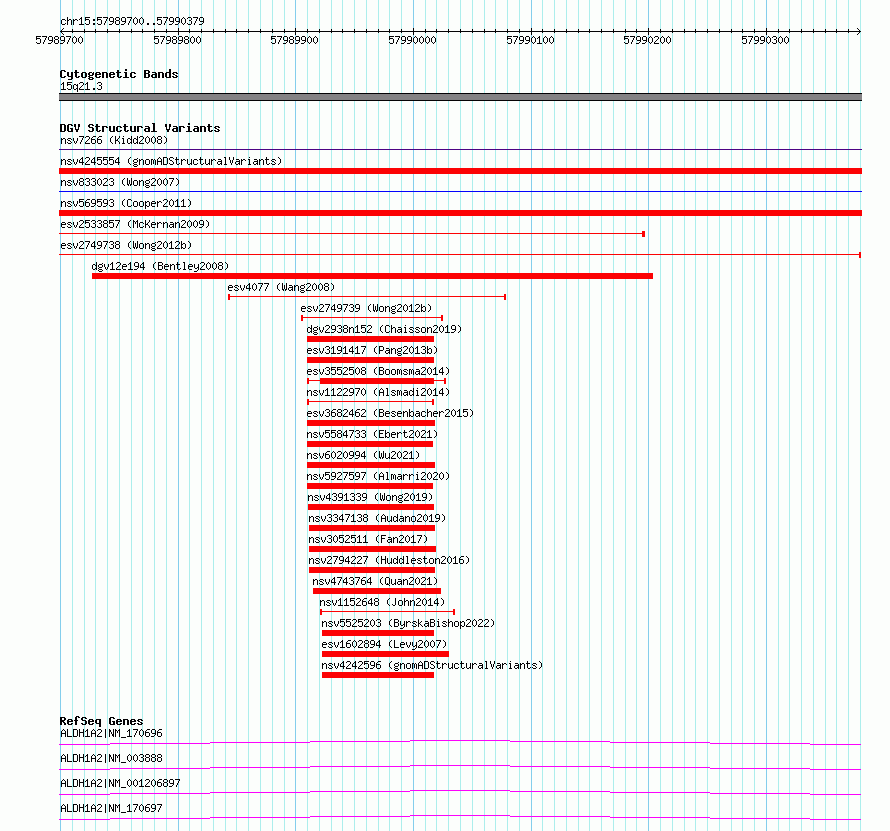Image resolution: width=890 pixels, height=831 pixels.
Task: Click the red bar under nsv4743764 label
Action: pos(377,591)
